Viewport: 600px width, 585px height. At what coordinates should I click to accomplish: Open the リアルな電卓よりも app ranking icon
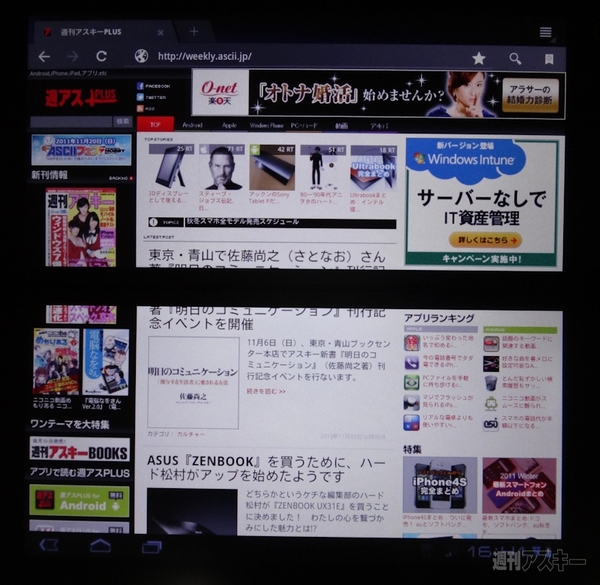coord(412,423)
